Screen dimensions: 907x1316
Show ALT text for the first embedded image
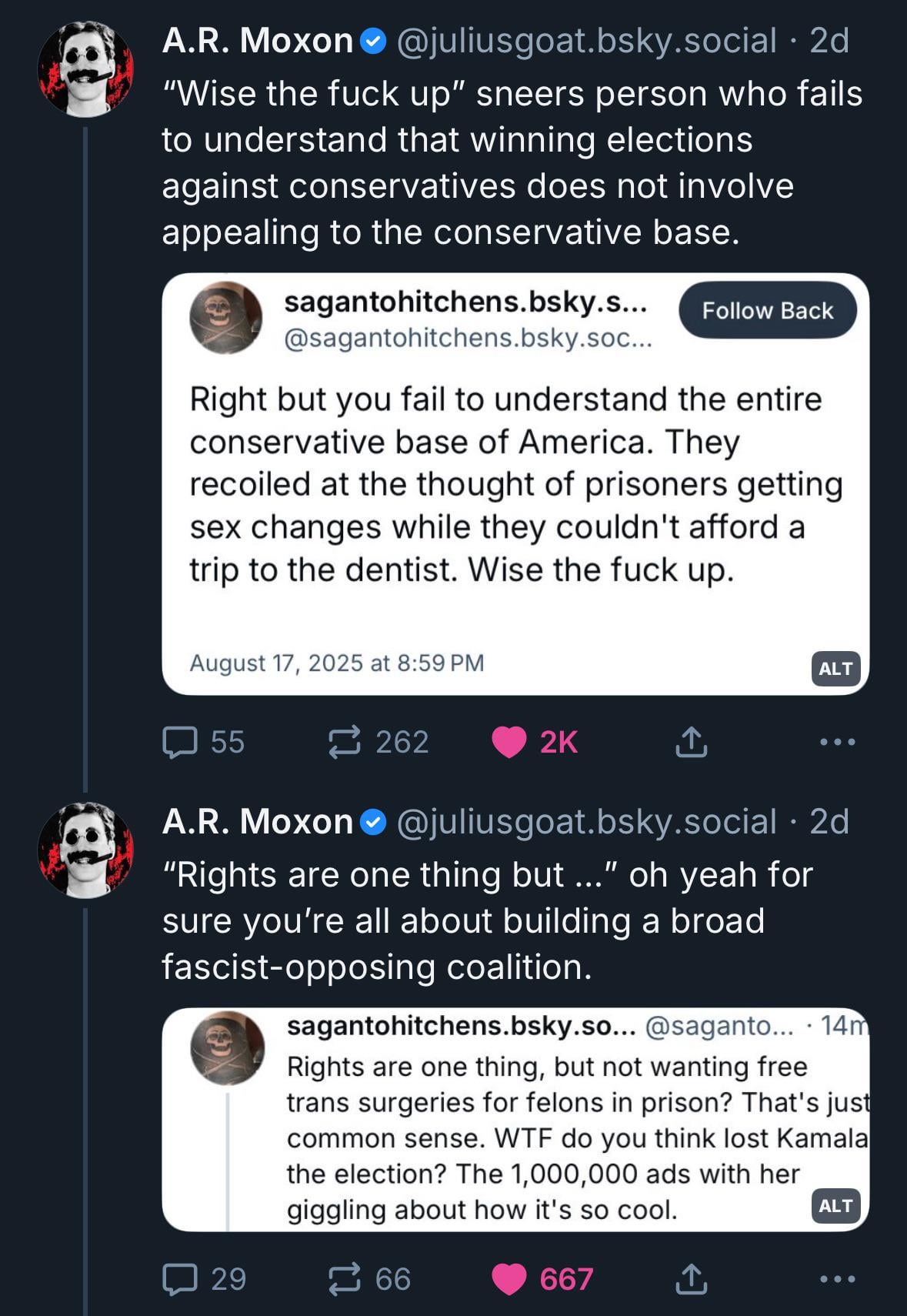tap(835, 668)
